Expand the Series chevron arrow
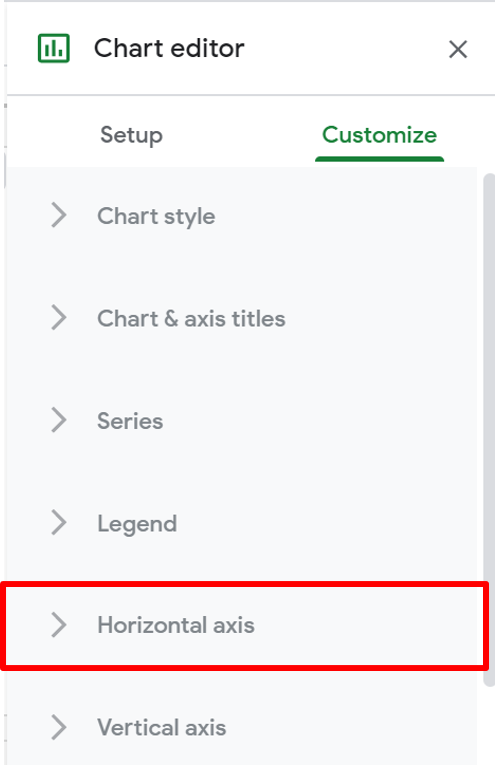Screen dimensions: 495x765 click(59, 420)
